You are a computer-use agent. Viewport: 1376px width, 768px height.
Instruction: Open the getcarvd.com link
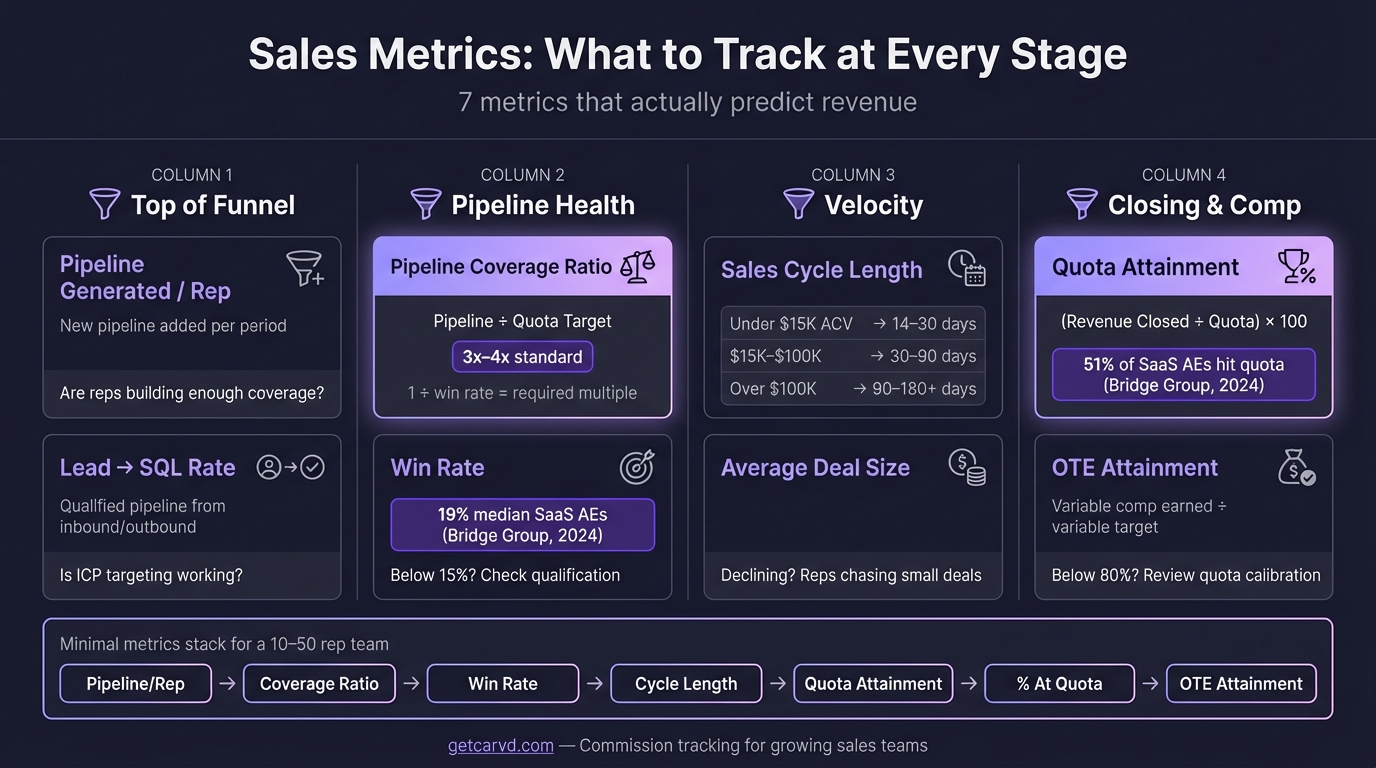click(501, 745)
